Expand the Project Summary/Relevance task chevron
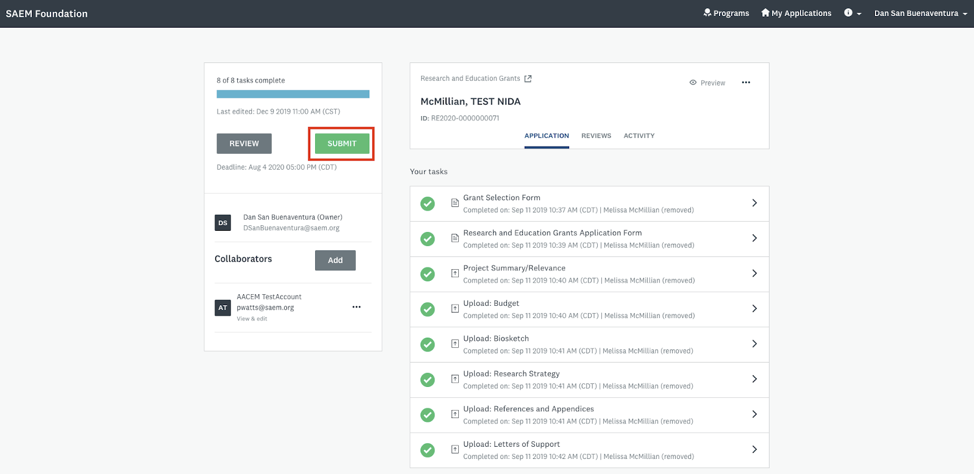Screen dimensions: 974x474 pos(754,273)
